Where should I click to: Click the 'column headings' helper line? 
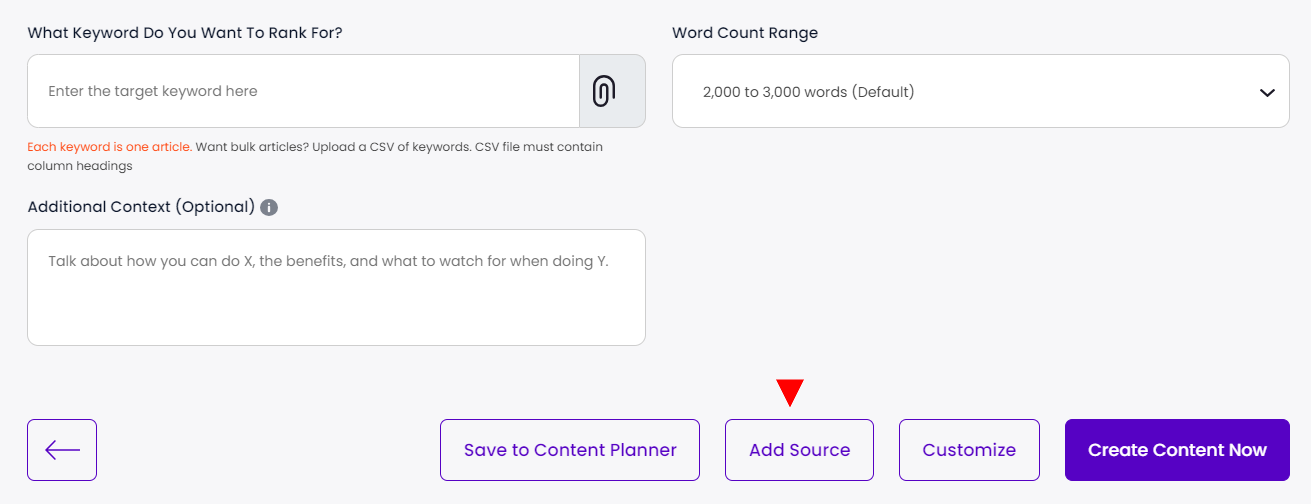point(80,166)
